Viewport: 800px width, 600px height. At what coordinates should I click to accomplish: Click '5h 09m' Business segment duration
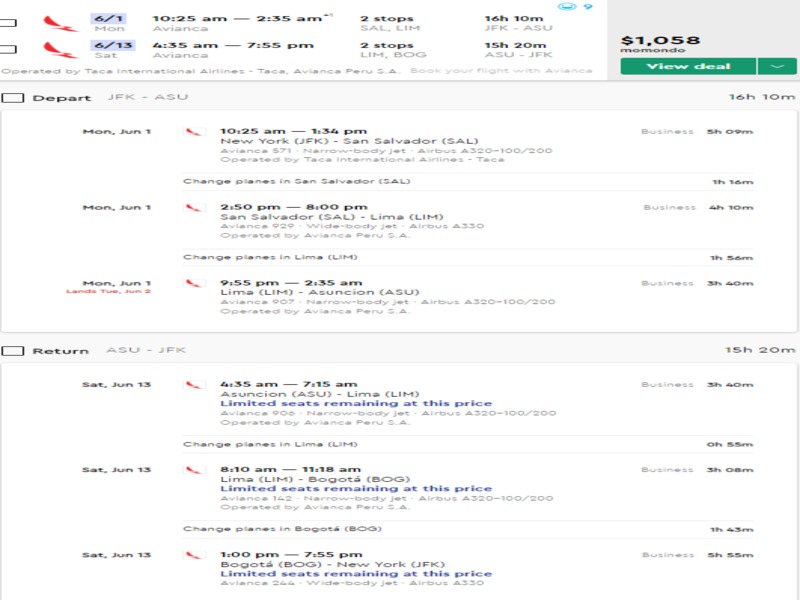(730, 132)
